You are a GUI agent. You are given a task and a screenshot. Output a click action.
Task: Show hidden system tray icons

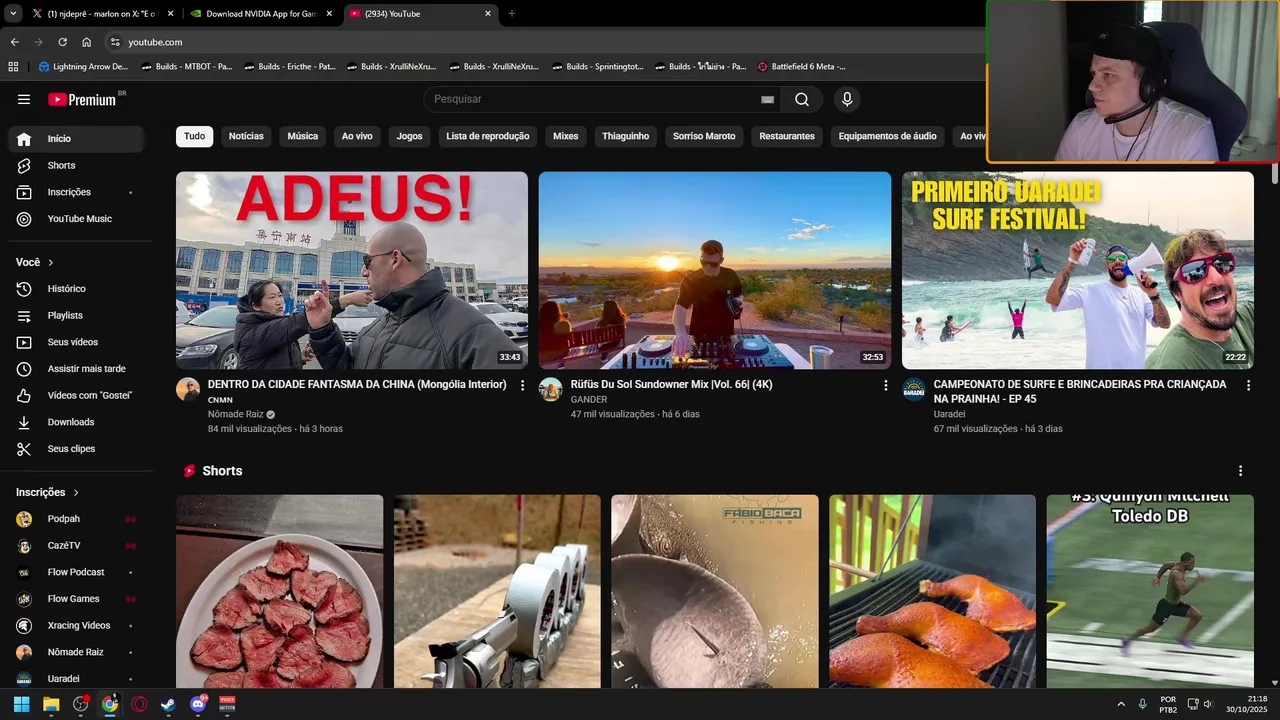click(1121, 704)
